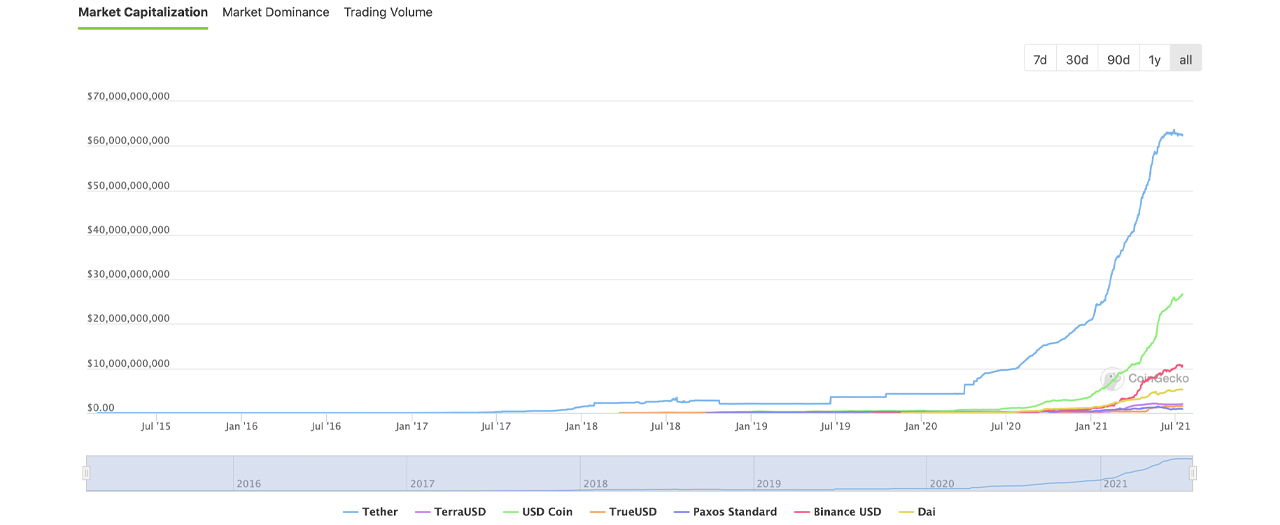Switch to the Trading Volume tab

(x=388, y=12)
